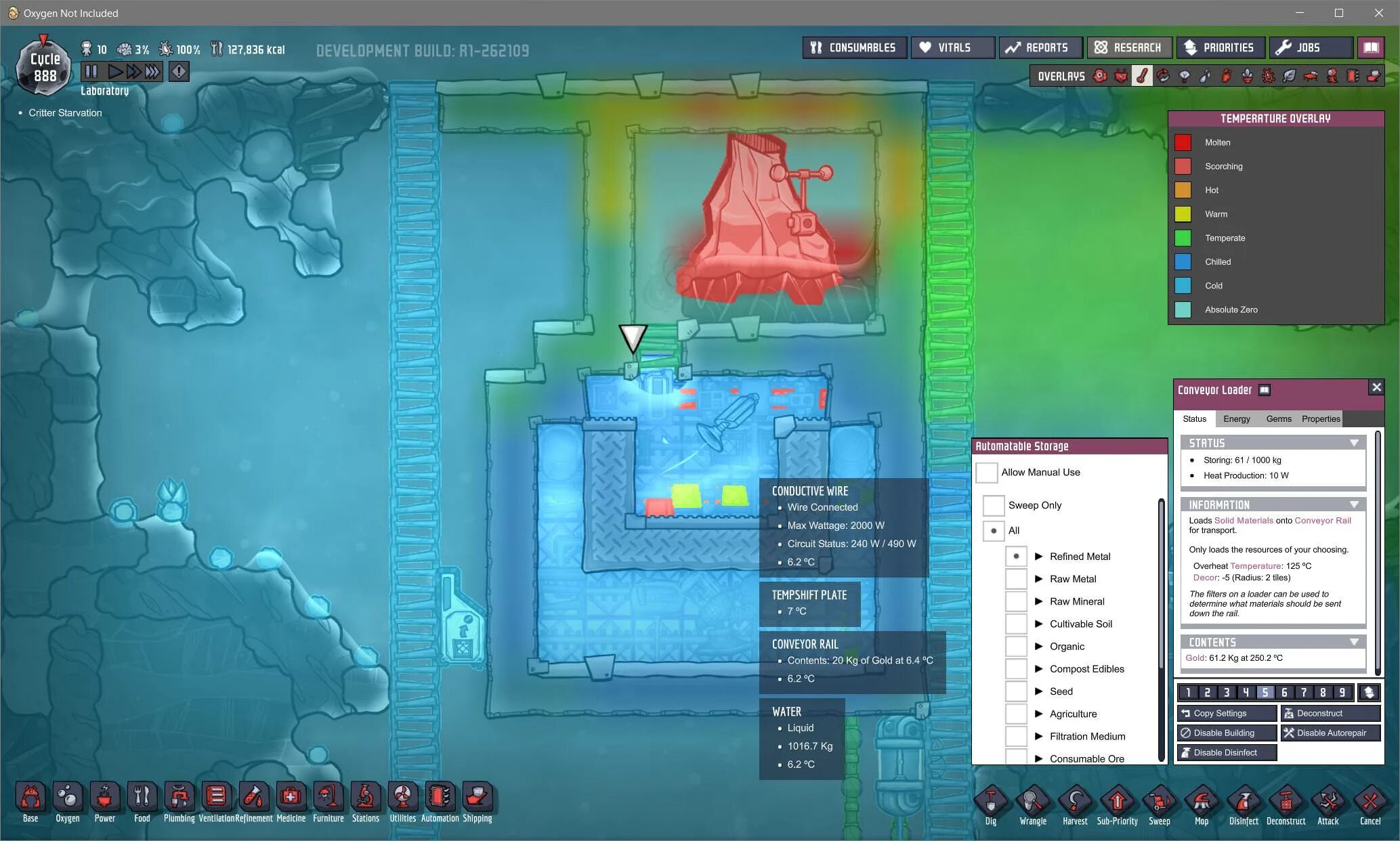Open the Food build category
Viewport: 1400px width, 841px height.
coord(142,797)
